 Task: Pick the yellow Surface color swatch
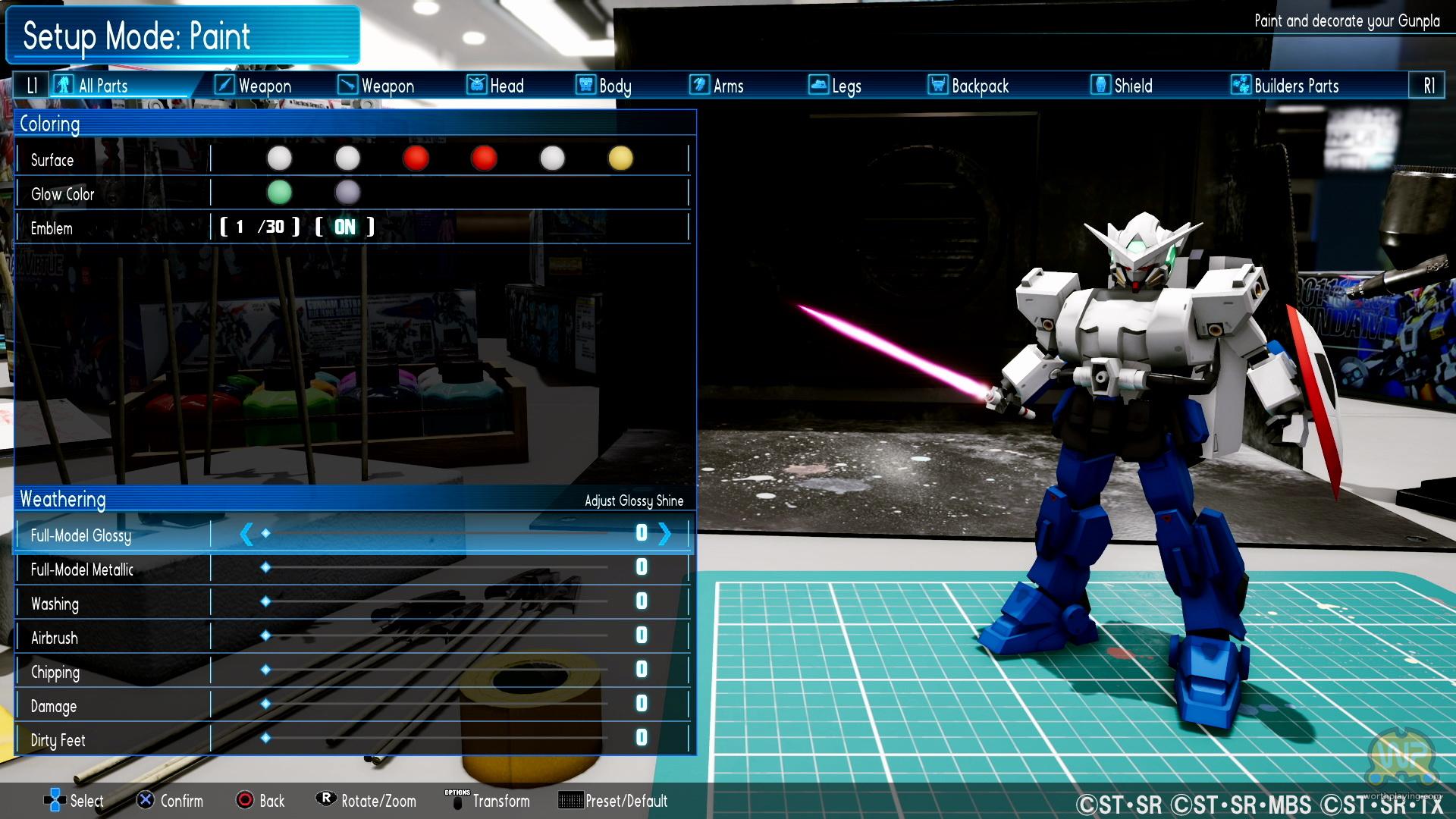click(x=620, y=158)
